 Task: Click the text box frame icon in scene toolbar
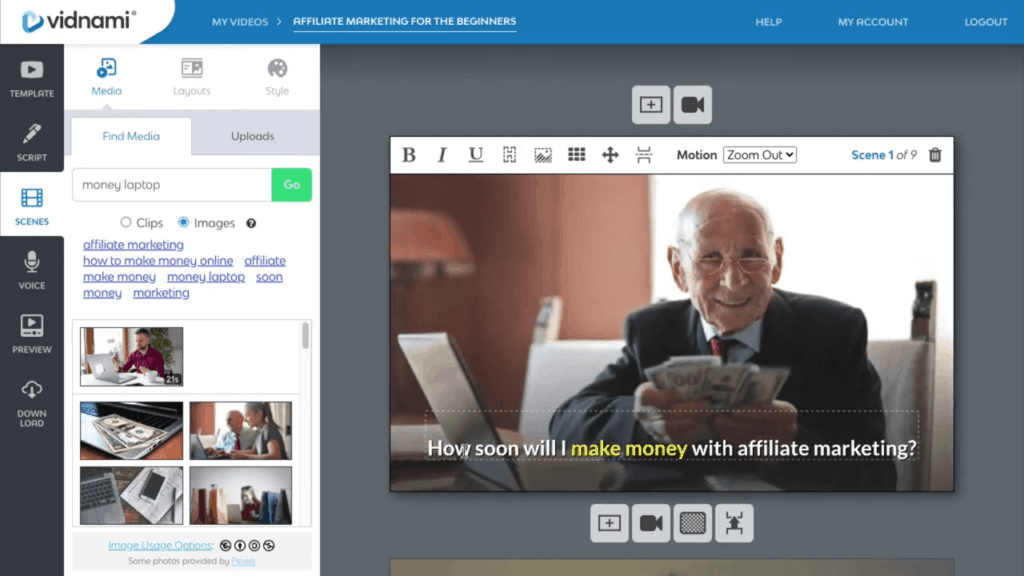(509, 155)
